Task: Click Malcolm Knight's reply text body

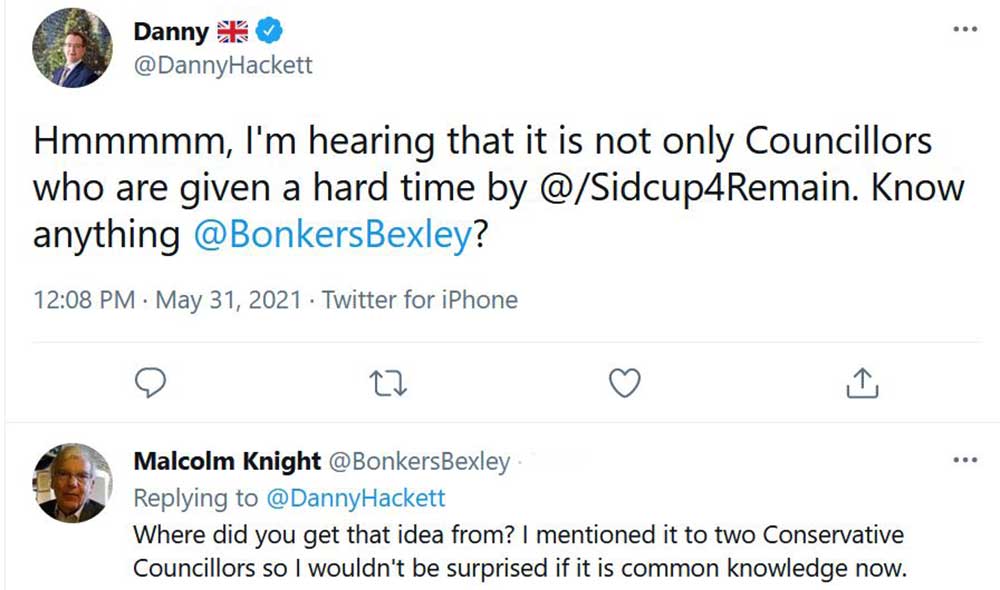Action: (518, 551)
